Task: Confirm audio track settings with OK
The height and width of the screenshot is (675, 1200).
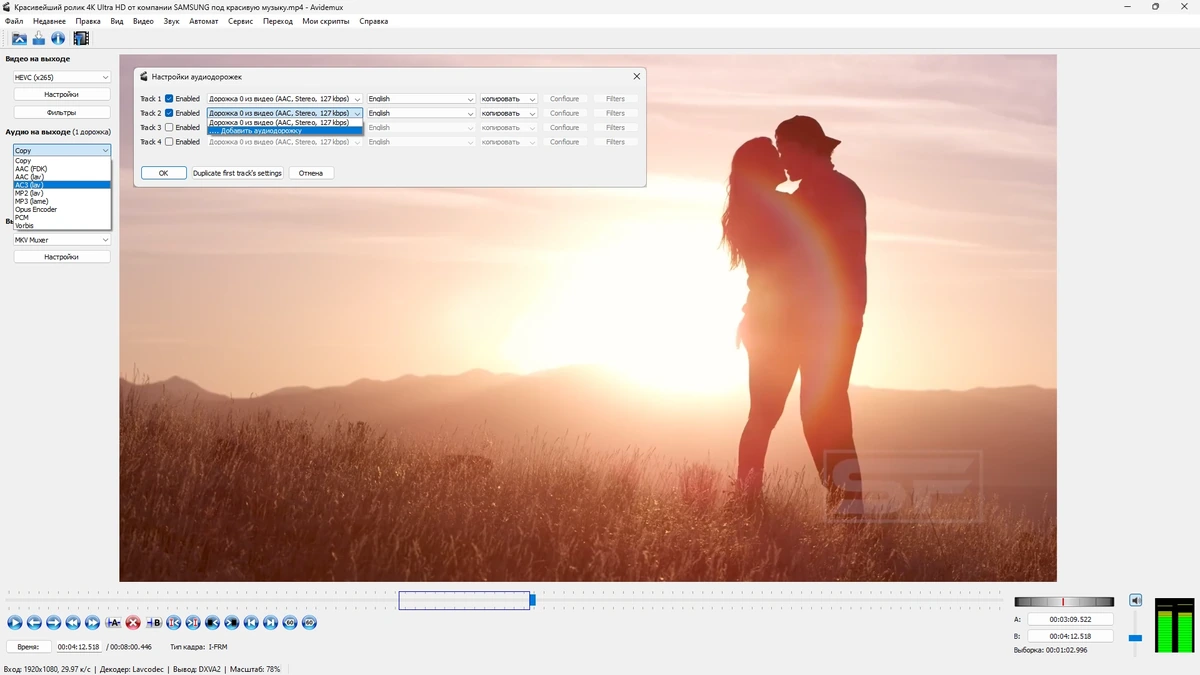Action: pyautogui.click(x=163, y=173)
